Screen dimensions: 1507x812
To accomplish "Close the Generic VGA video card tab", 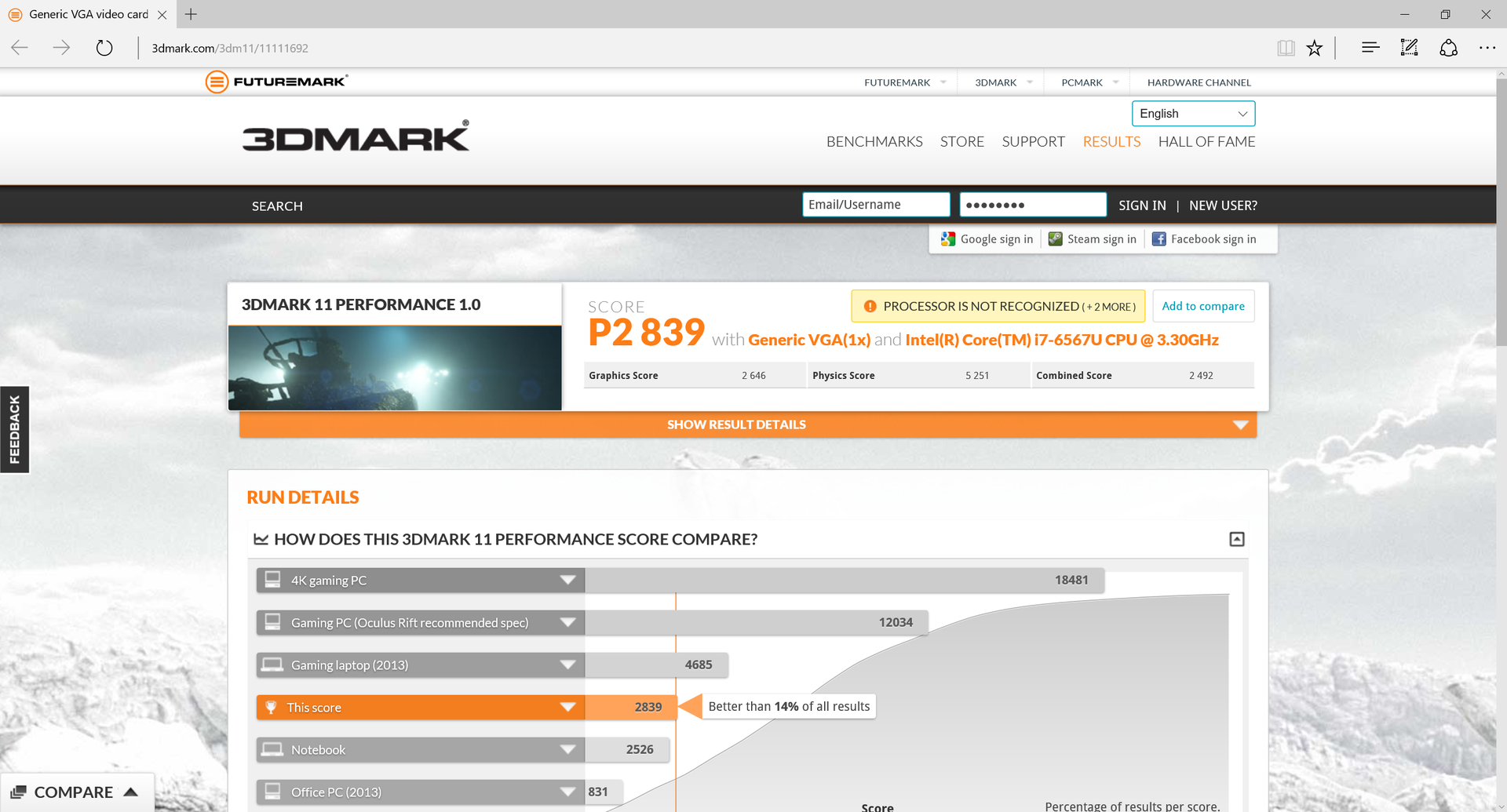I will click(x=162, y=14).
